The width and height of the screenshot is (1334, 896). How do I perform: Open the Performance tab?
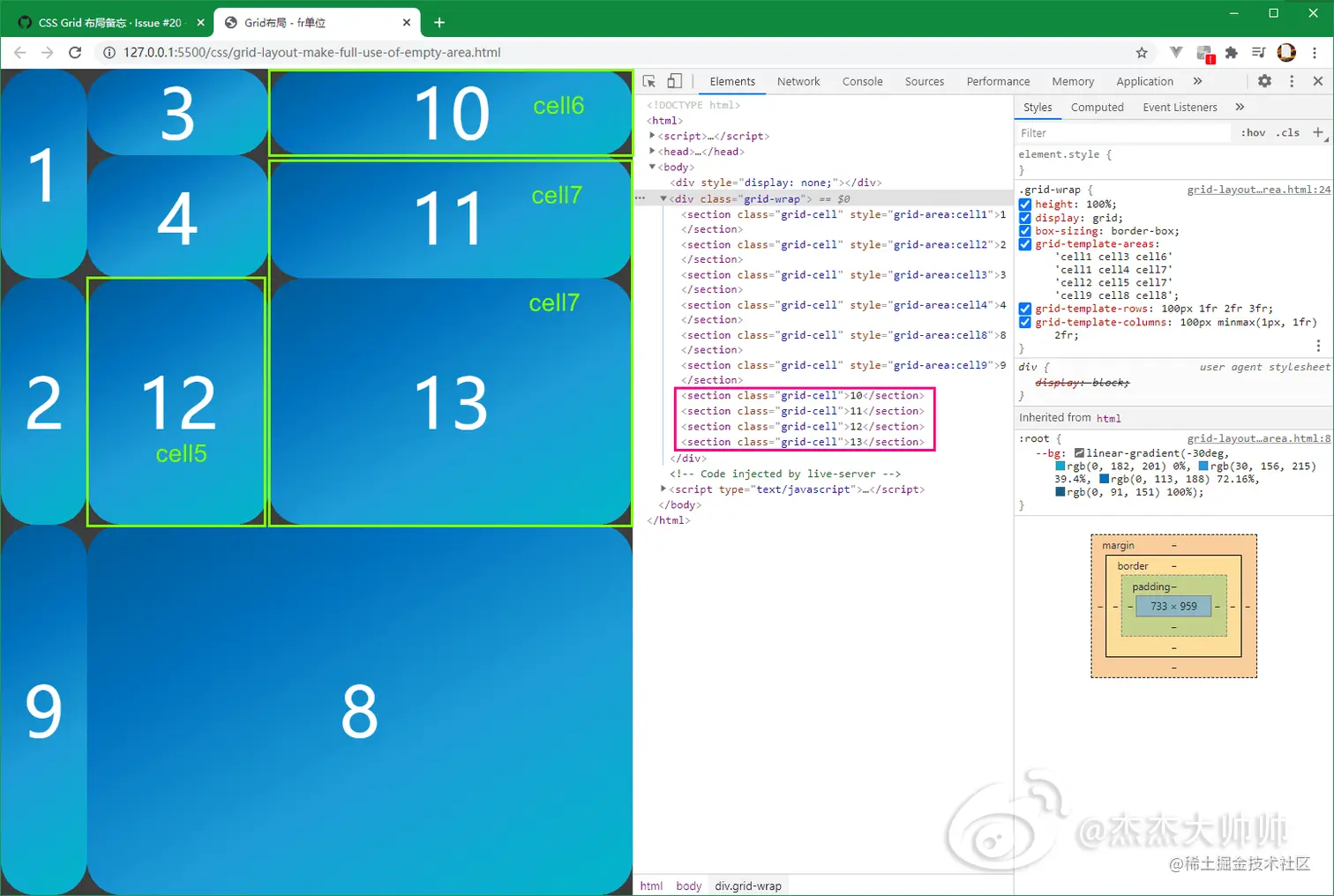coord(998,81)
